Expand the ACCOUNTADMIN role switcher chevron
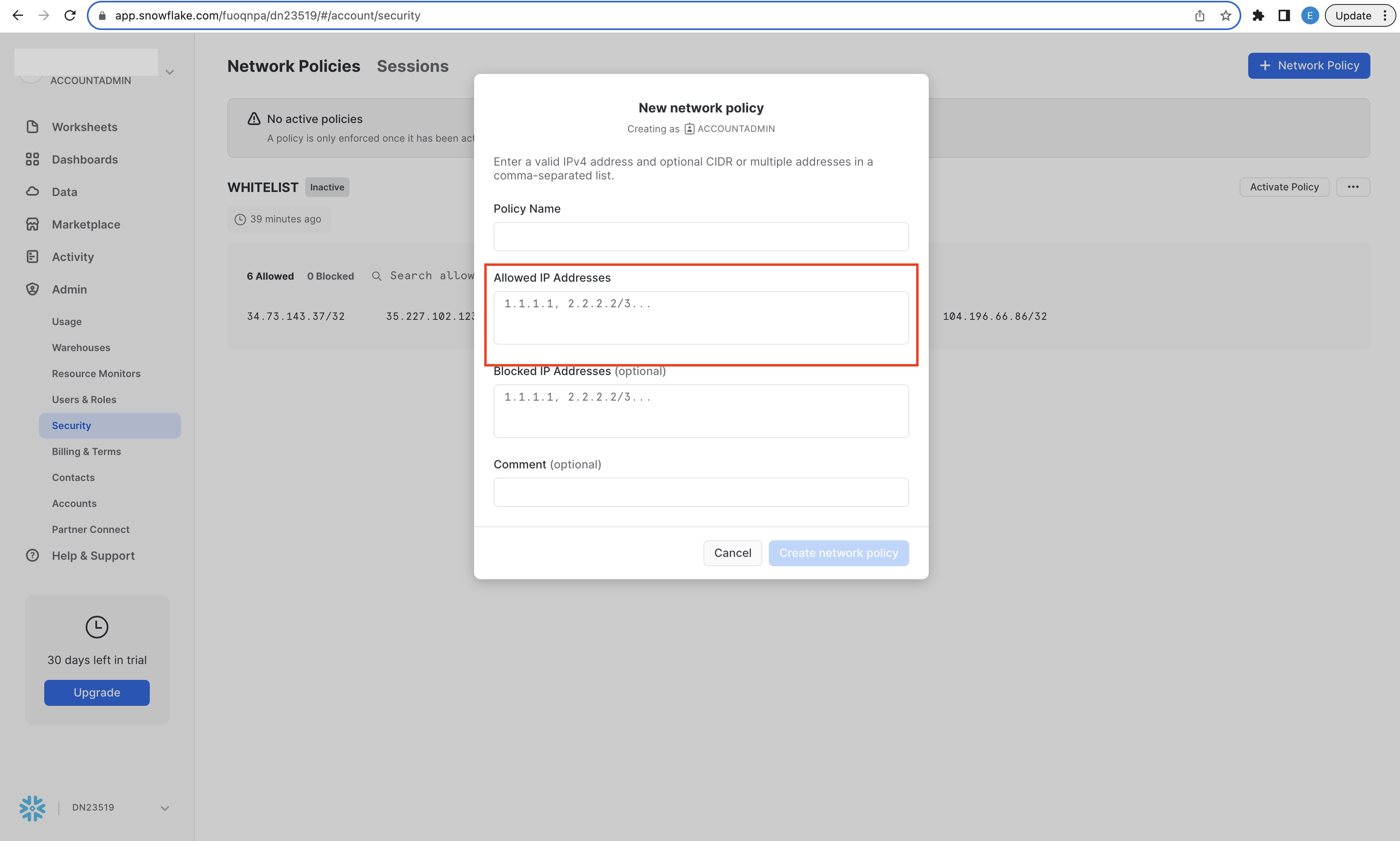Image resolution: width=1400 pixels, height=841 pixels. [169, 72]
